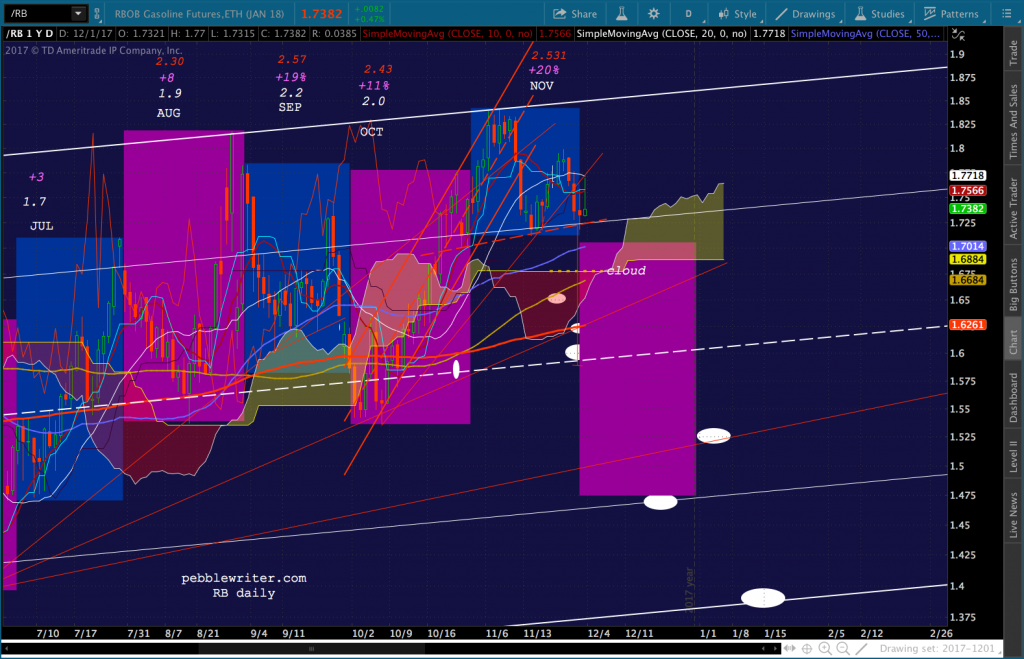This screenshot has height=659, width=1024.
Task: Open the Big Buttons sidebar tab
Action: point(1014,284)
